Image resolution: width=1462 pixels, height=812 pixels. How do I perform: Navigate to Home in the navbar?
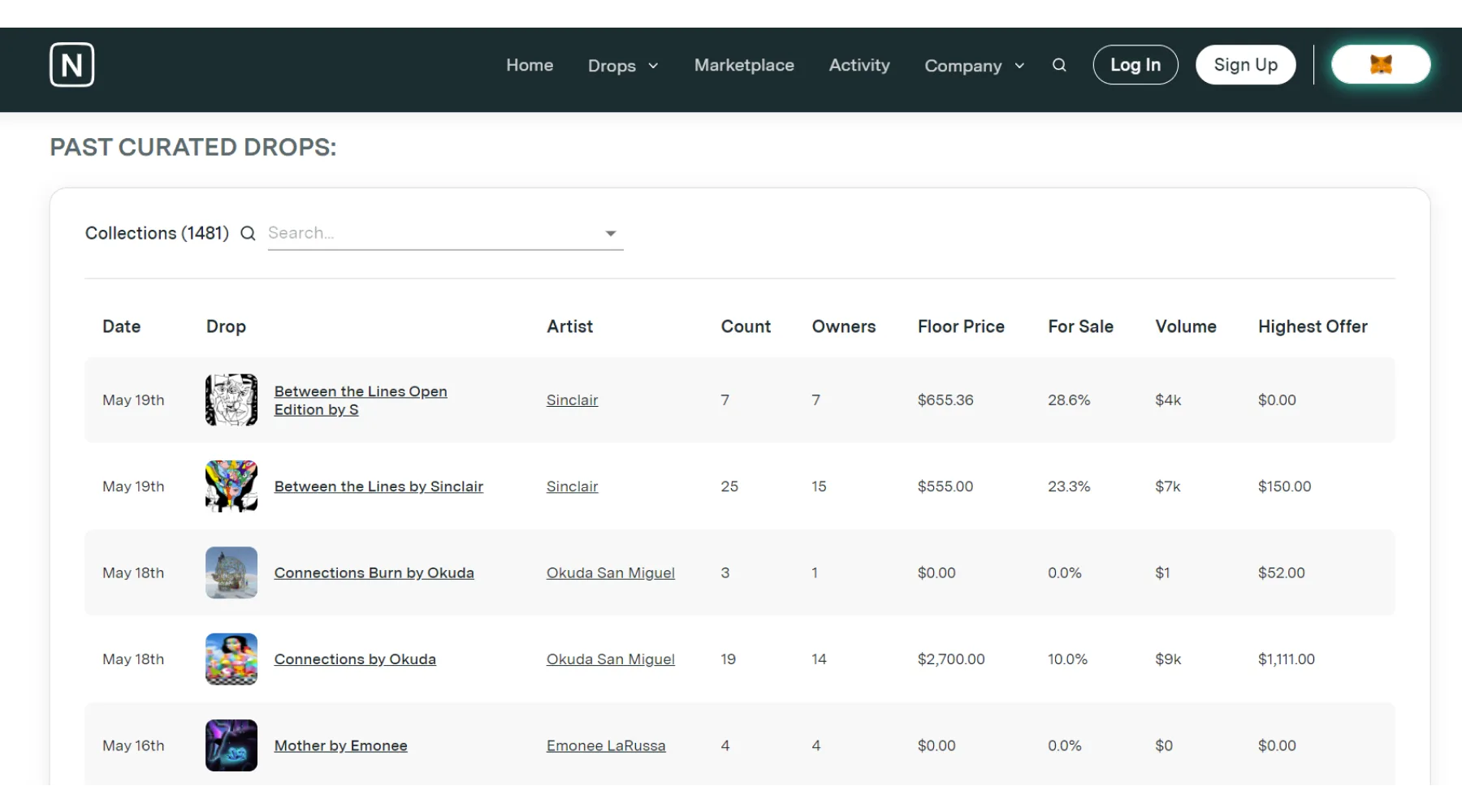(x=530, y=65)
